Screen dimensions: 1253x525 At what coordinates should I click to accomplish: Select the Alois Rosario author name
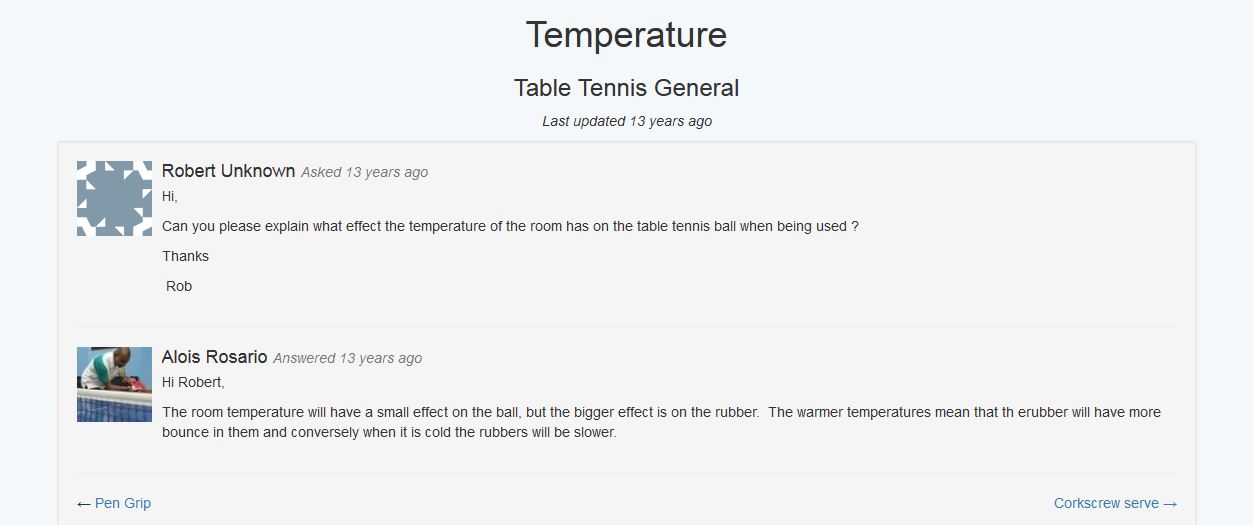click(x=214, y=357)
